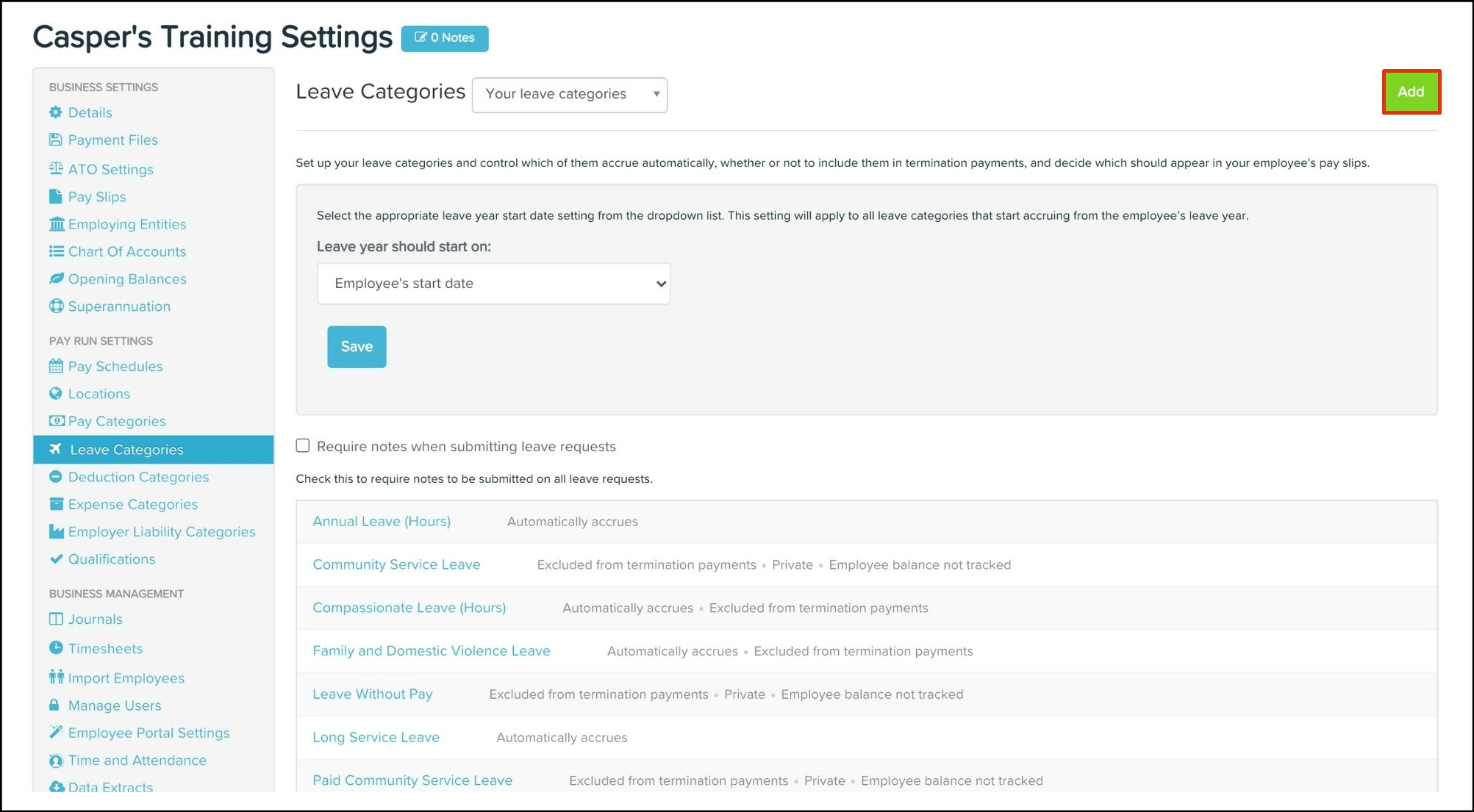This screenshot has width=1474, height=812.
Task: Enable require notes for leave requests checkbox
Action: tap(303, 446)
